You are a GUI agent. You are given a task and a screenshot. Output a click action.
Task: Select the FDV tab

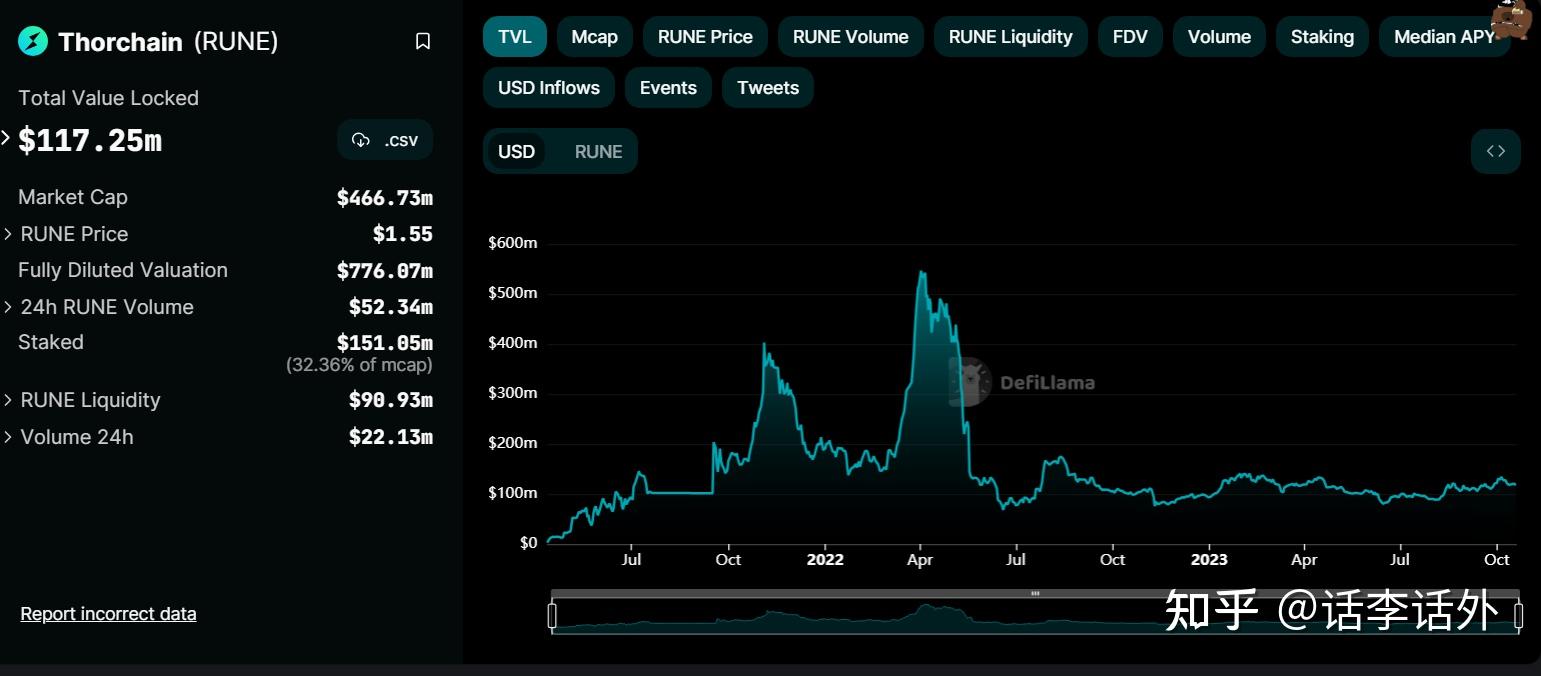1129,36
